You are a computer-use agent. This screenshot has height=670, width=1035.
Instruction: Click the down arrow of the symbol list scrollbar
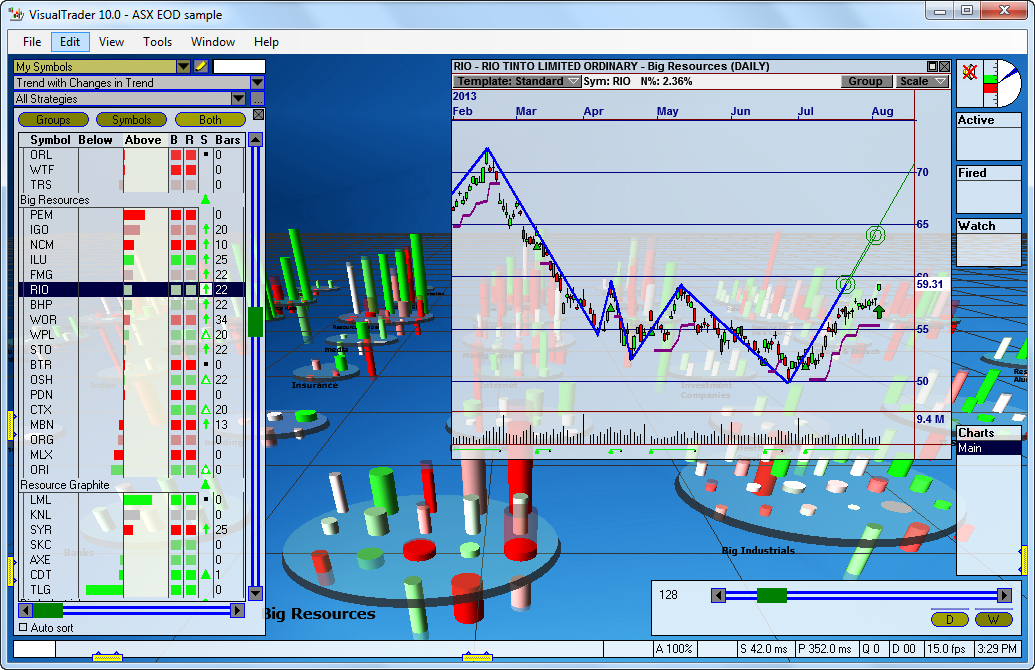[x=255, y=593]
